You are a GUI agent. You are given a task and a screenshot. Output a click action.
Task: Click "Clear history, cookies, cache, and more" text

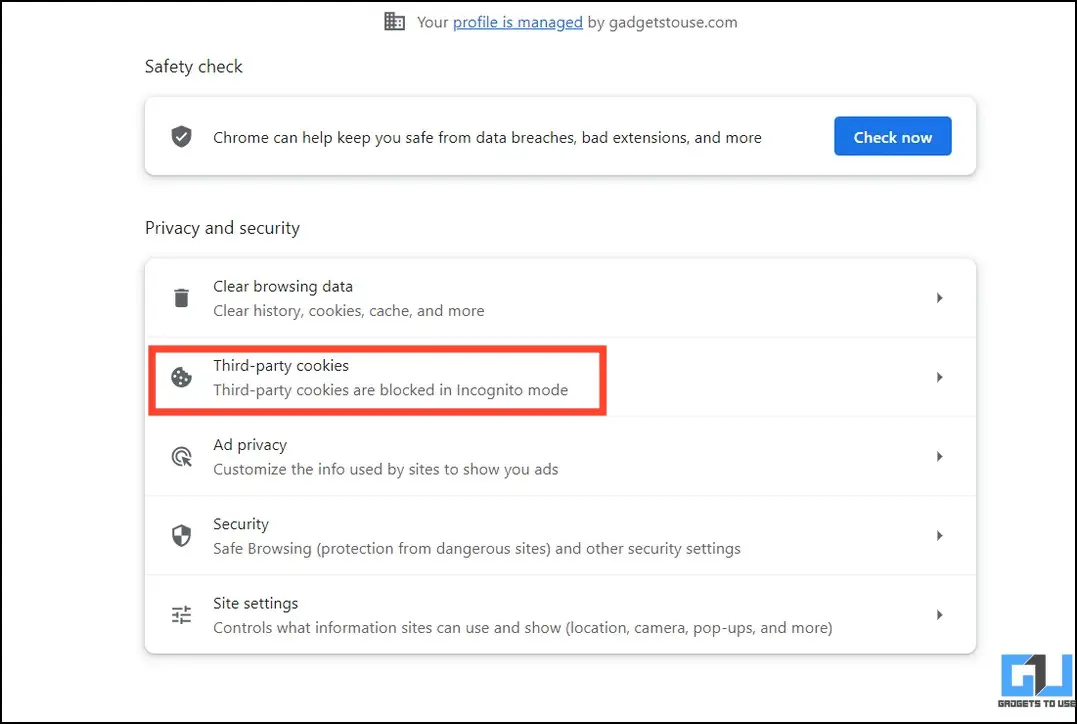348,311
